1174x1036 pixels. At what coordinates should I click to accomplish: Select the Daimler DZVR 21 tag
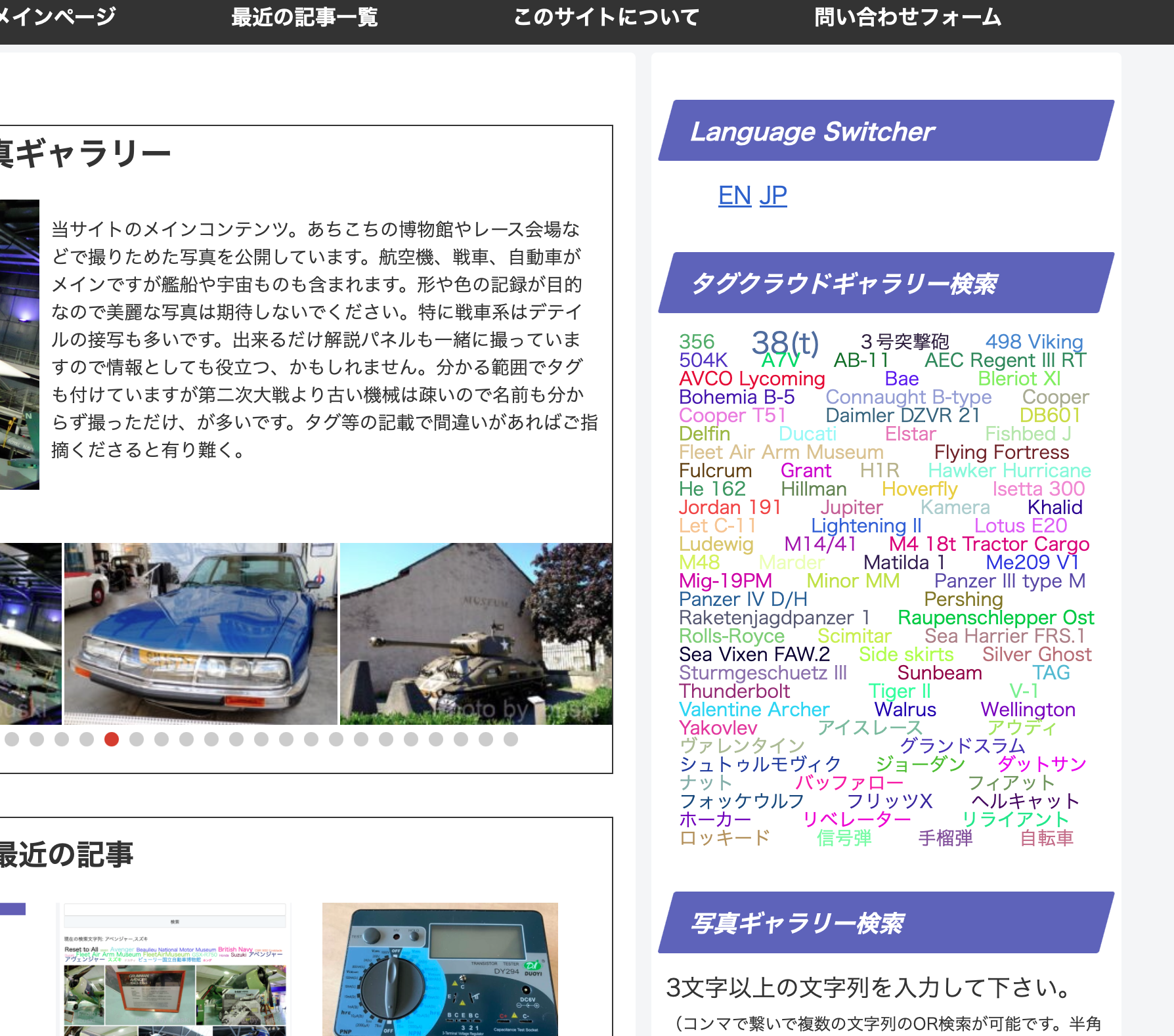(x=902, y=416)
